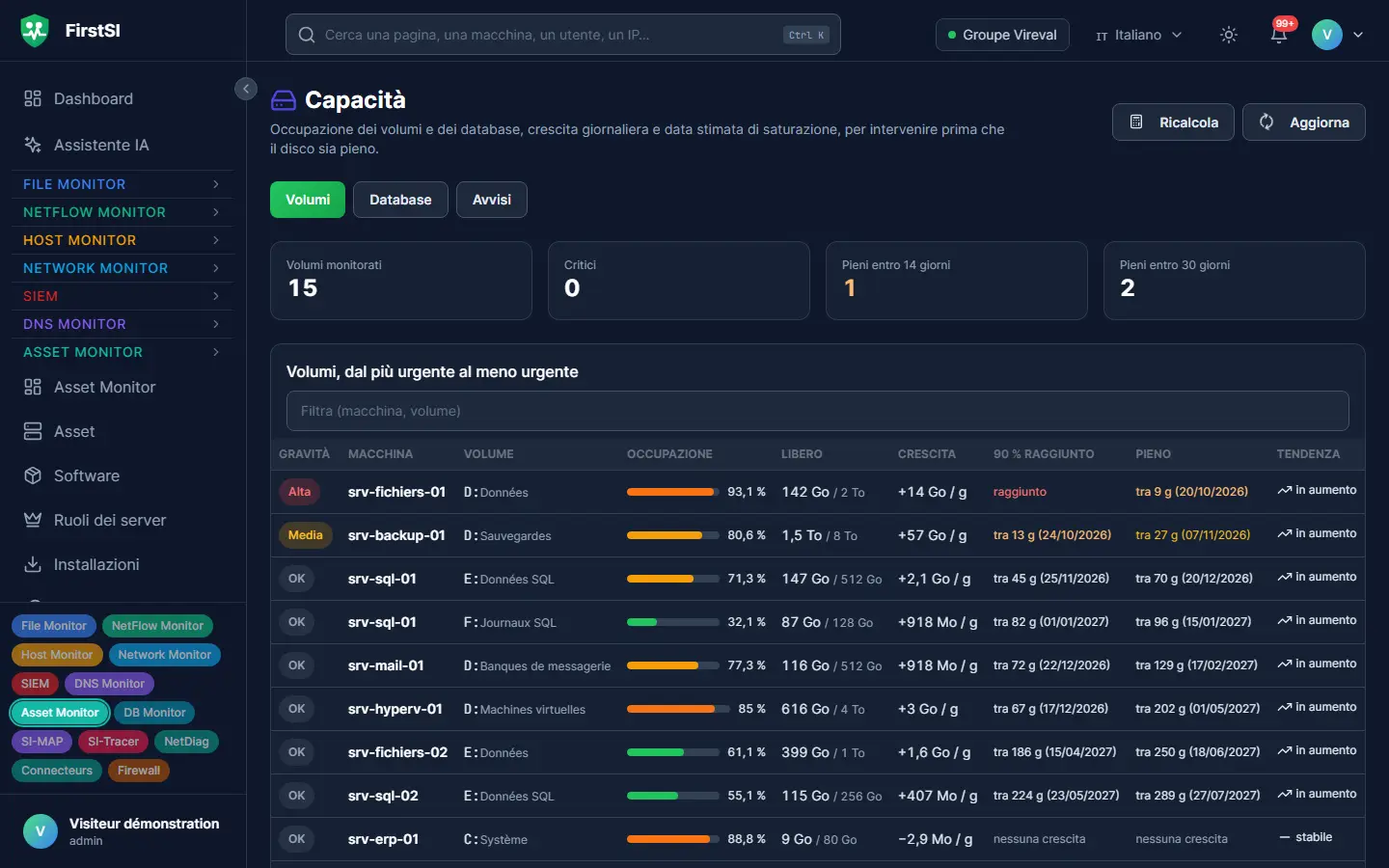Viewport: 1389px width, 868px height.
Task: Toggle light theme with the sun icon
Action: point(1229,35)
